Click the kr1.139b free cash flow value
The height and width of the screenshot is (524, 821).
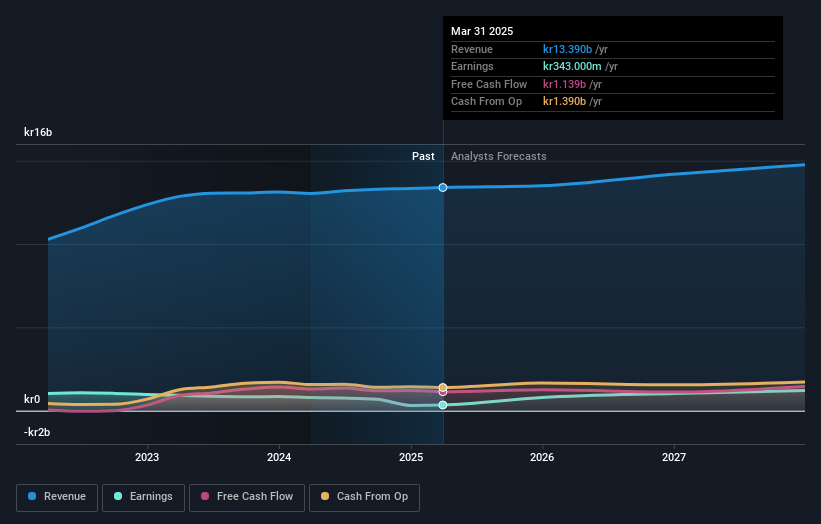(x=564, y=84)
